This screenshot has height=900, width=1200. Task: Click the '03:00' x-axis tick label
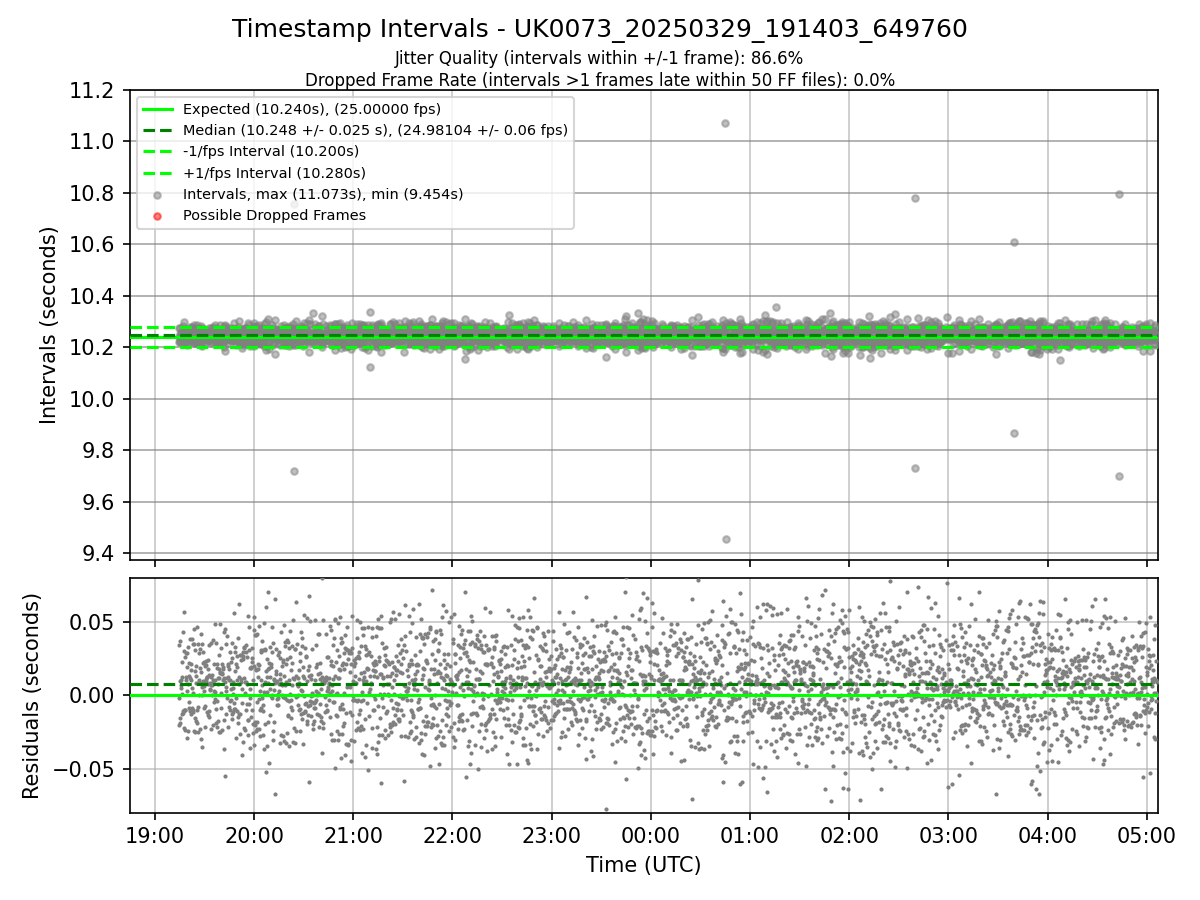click(x=948, y=834)
